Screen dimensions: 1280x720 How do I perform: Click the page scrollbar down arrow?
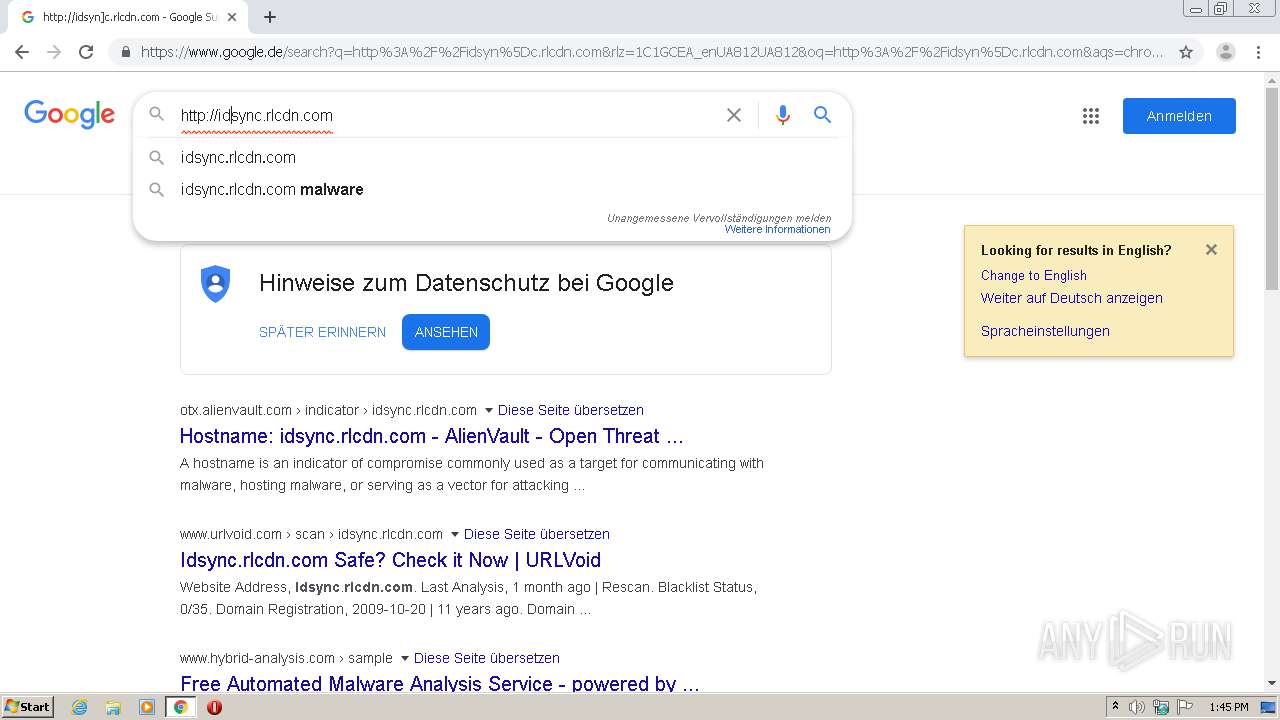tap(1271, 683)
